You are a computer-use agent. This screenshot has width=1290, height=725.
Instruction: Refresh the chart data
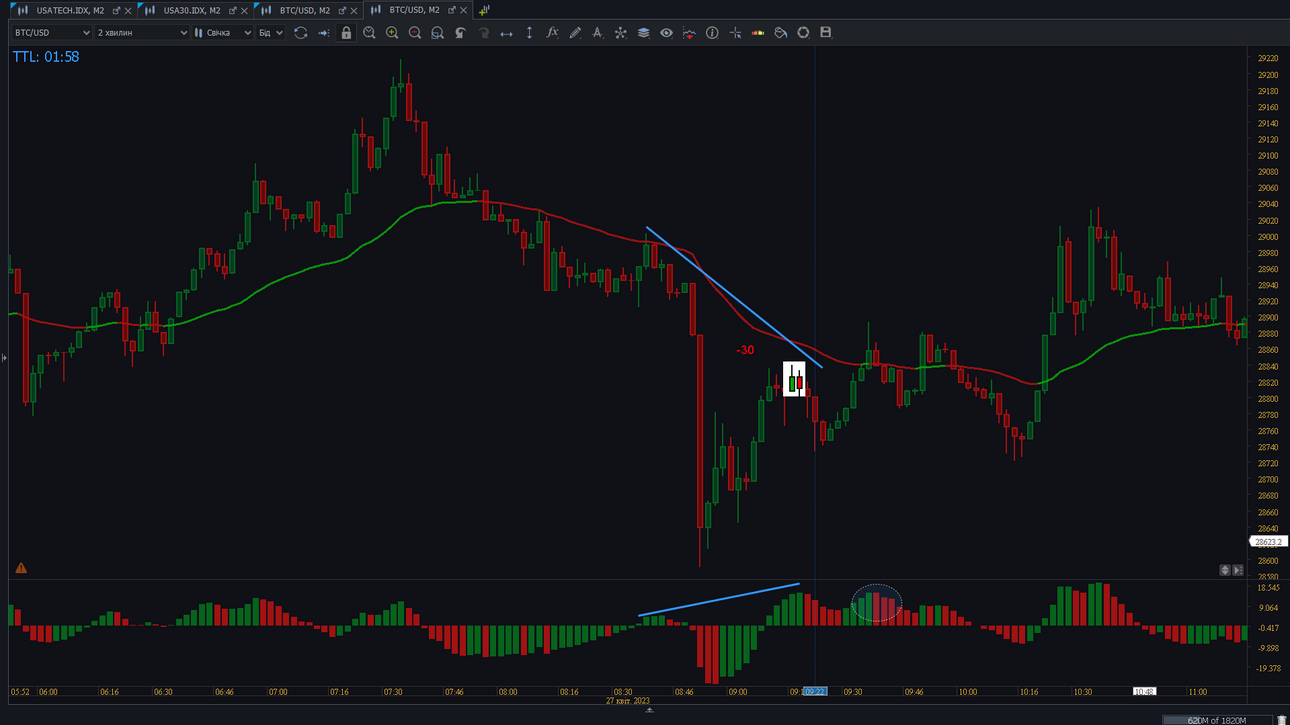(300, 33)
